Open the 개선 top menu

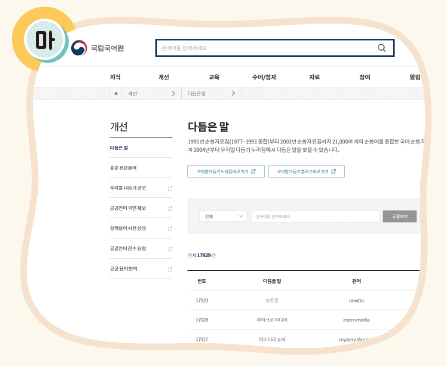[164, 77]
